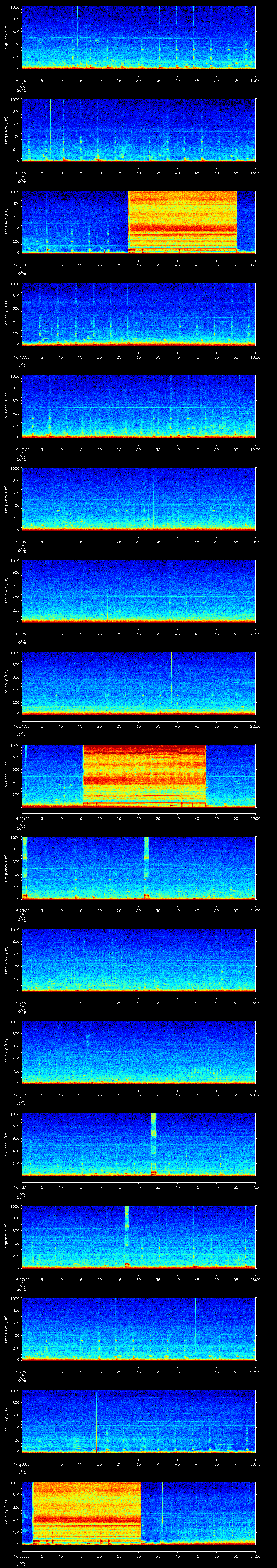Click the "16:23:00" start time label
Image resolution: width=277 pixels, height=1568 pixels.
[x=22, y=910]
